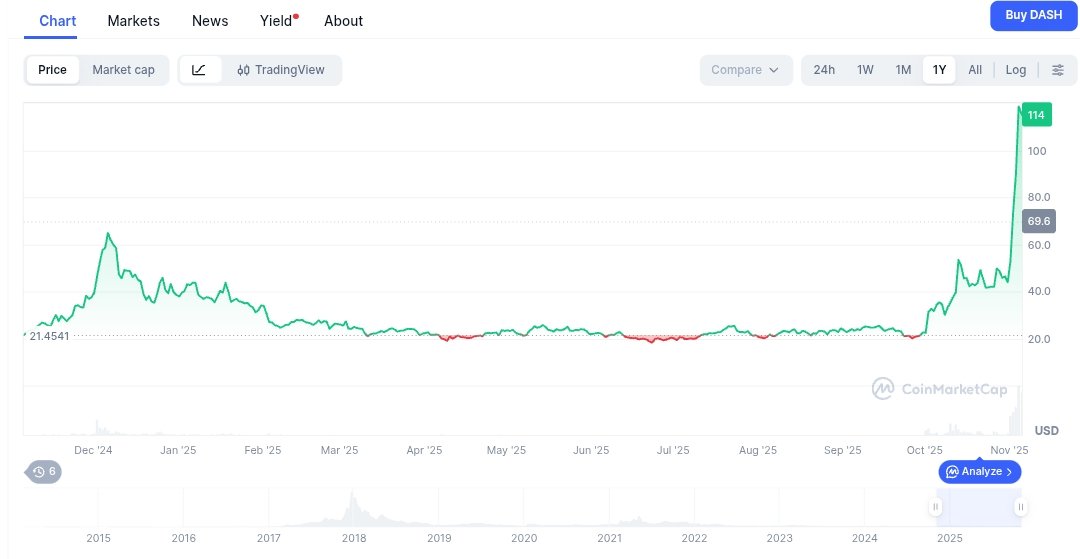
Task: Toggle the Log scale option
Action: tap(1015, 70)
